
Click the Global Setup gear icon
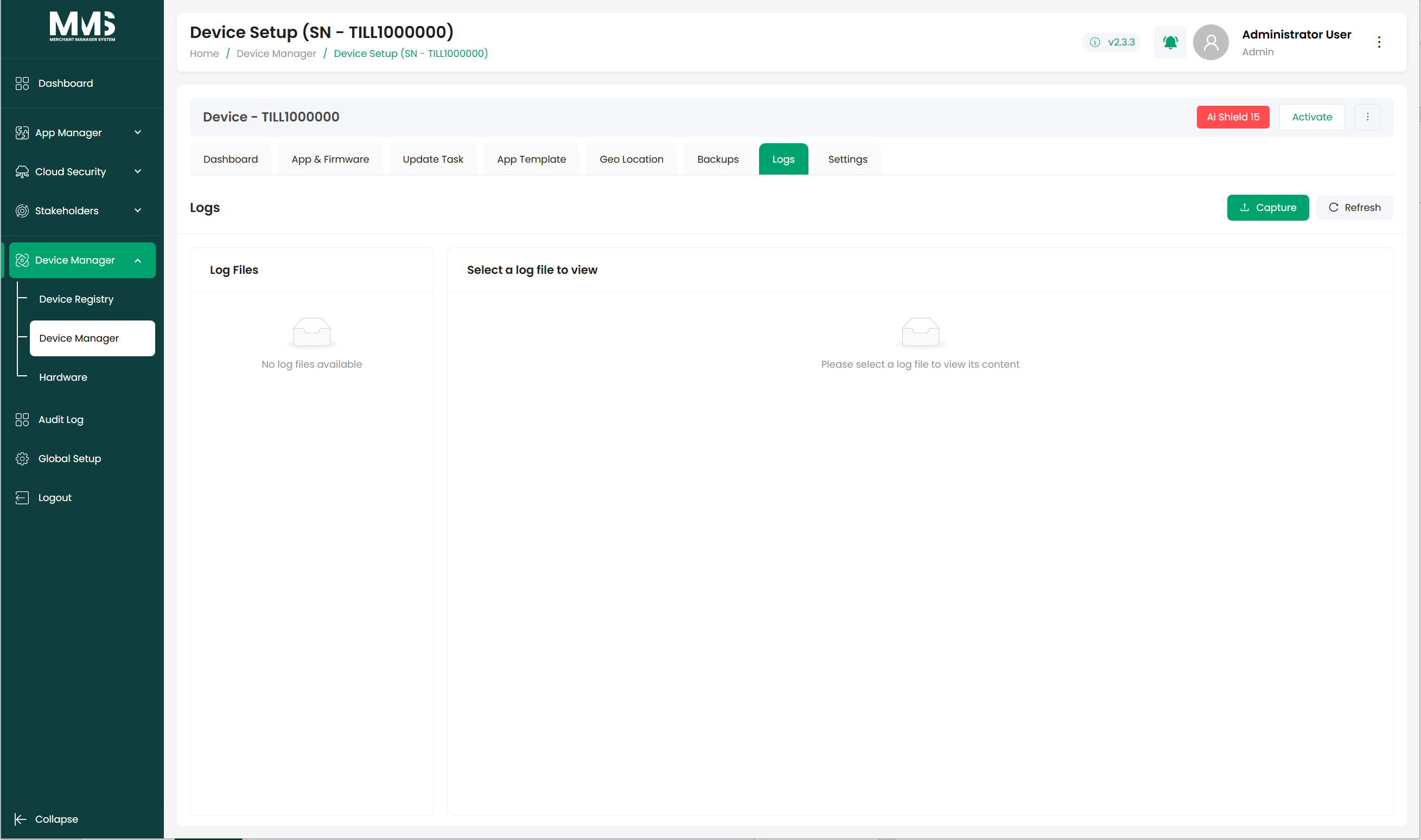(x=22, y=458)
